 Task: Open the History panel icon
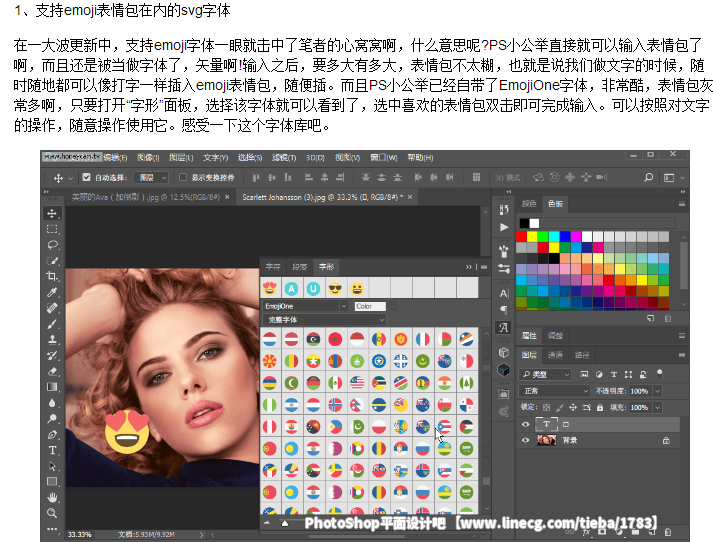tap(503, 210)
